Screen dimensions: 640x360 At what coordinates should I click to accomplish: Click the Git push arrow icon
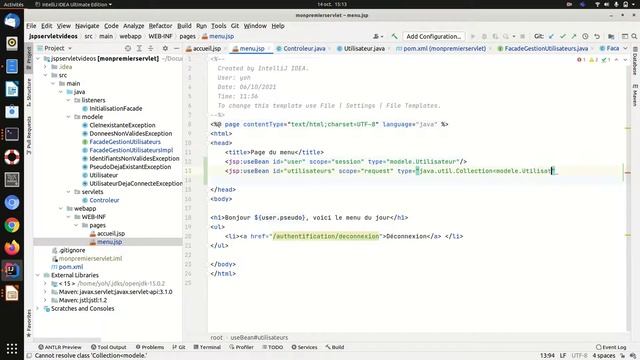point(574,36)
